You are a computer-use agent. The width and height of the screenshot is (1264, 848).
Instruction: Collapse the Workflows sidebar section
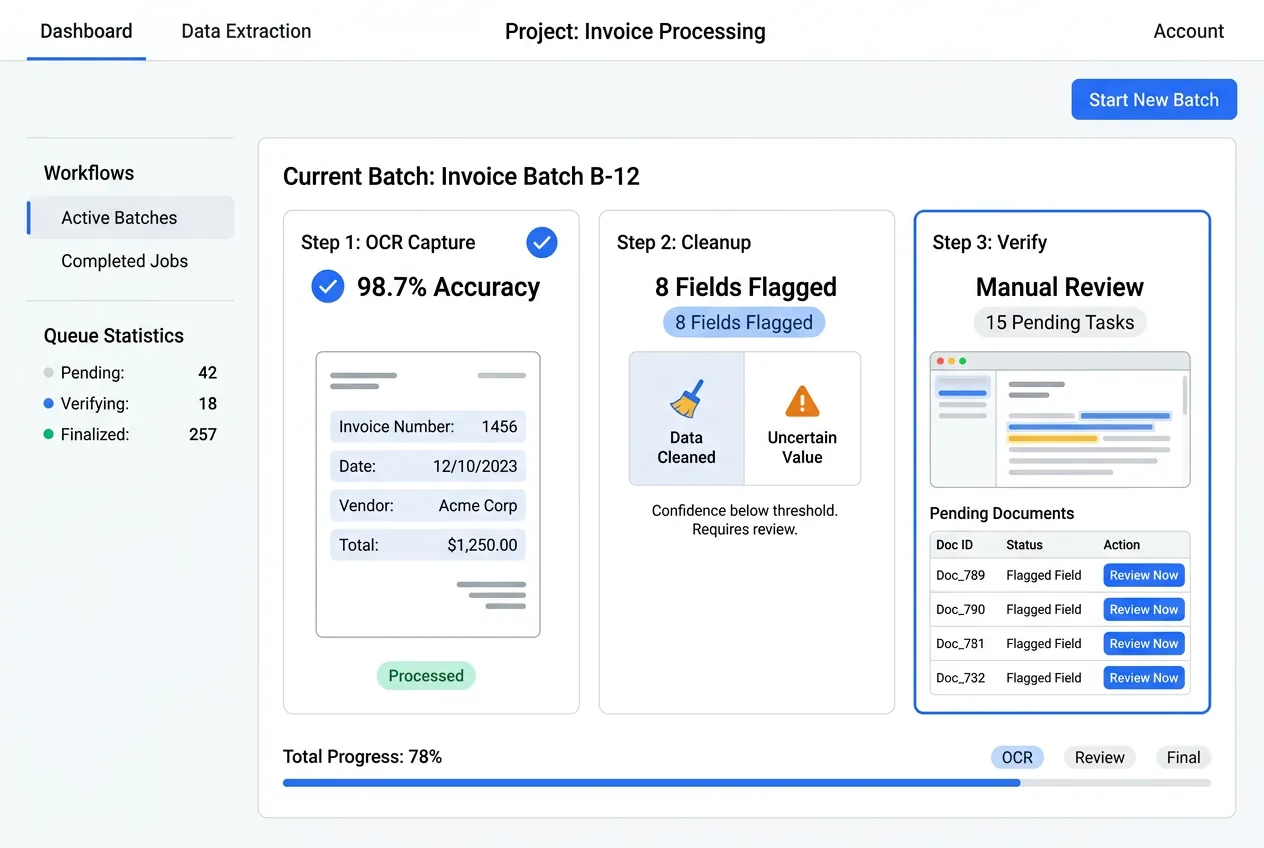pos(88,172)
